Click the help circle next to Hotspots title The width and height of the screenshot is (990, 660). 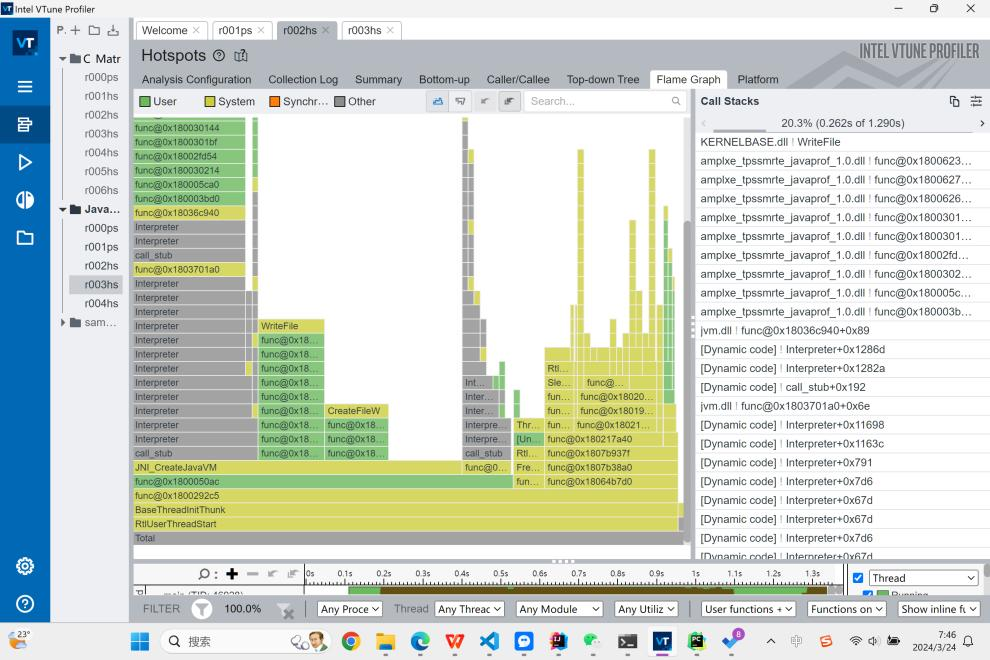coord(219,56)
